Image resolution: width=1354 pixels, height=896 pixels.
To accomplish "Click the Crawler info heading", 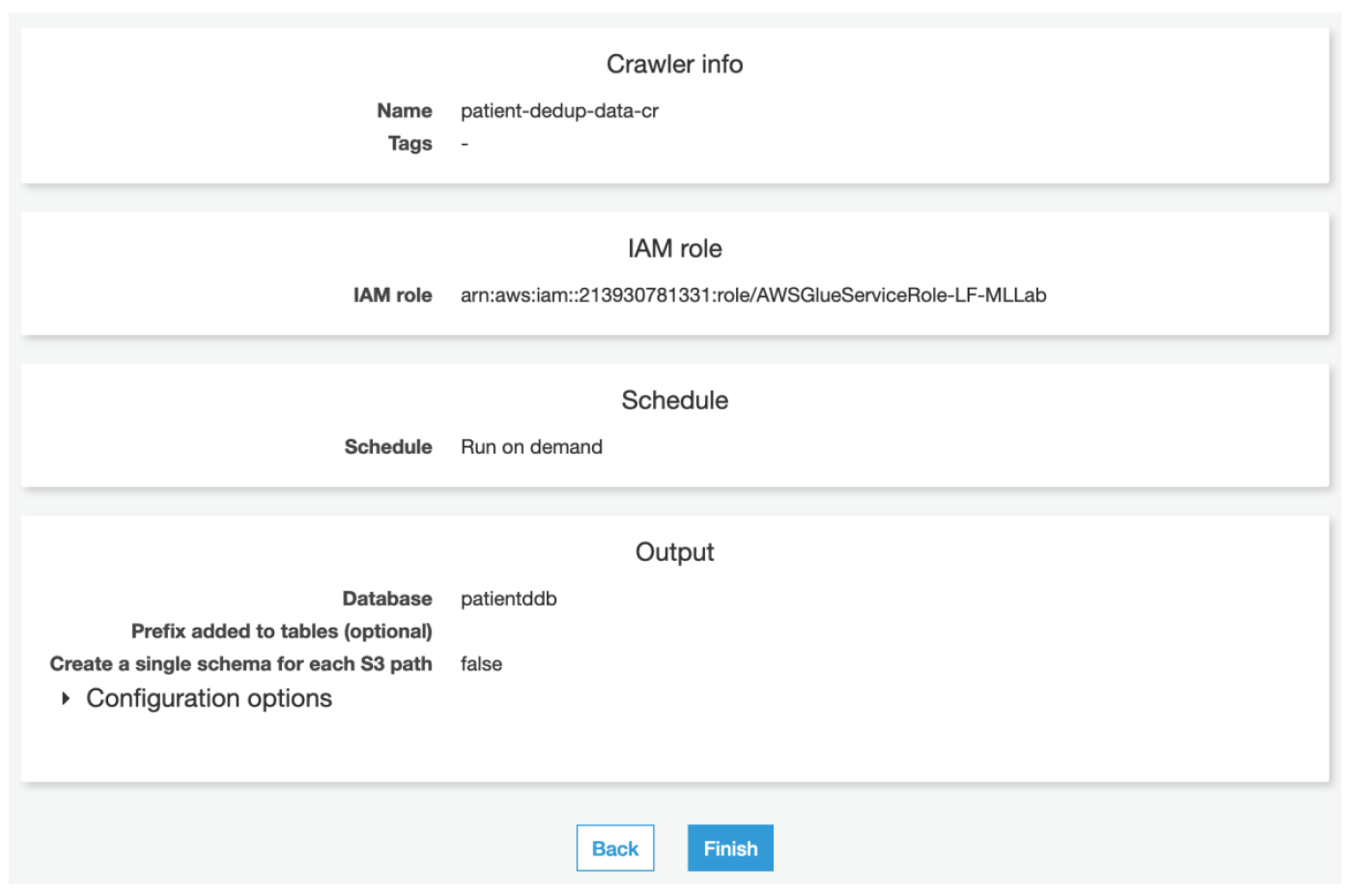I will 674,64.
